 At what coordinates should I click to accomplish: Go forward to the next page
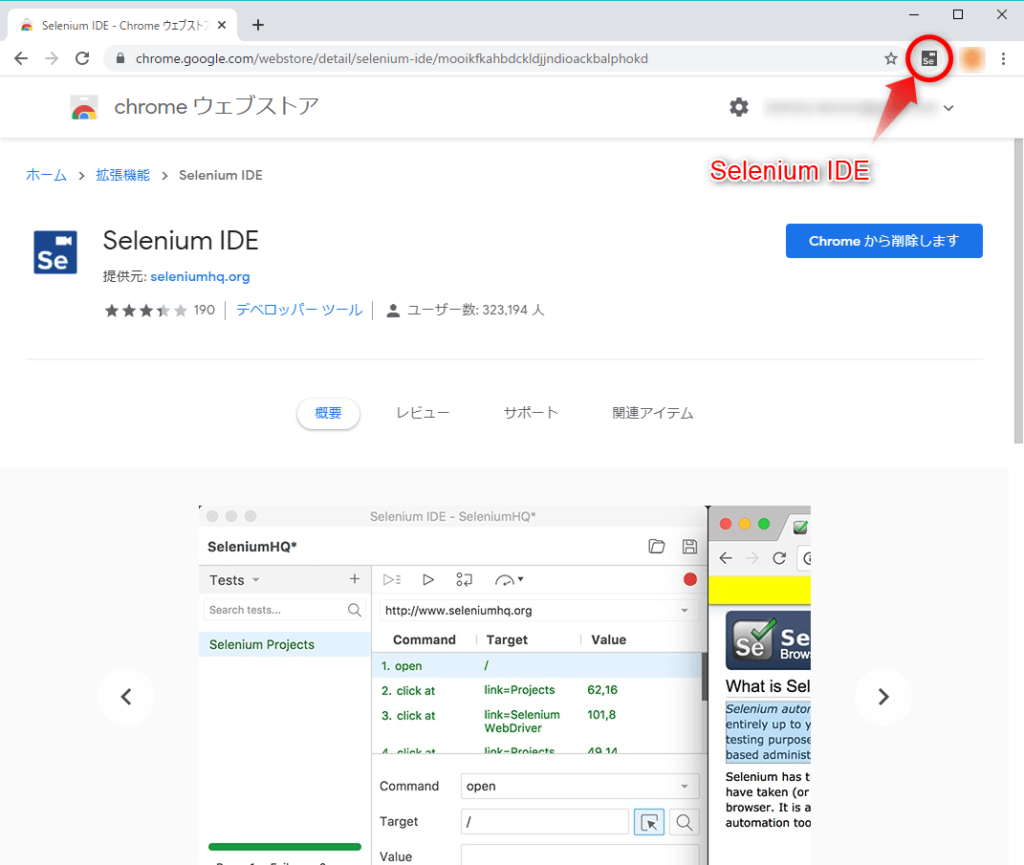click(52, 59)
